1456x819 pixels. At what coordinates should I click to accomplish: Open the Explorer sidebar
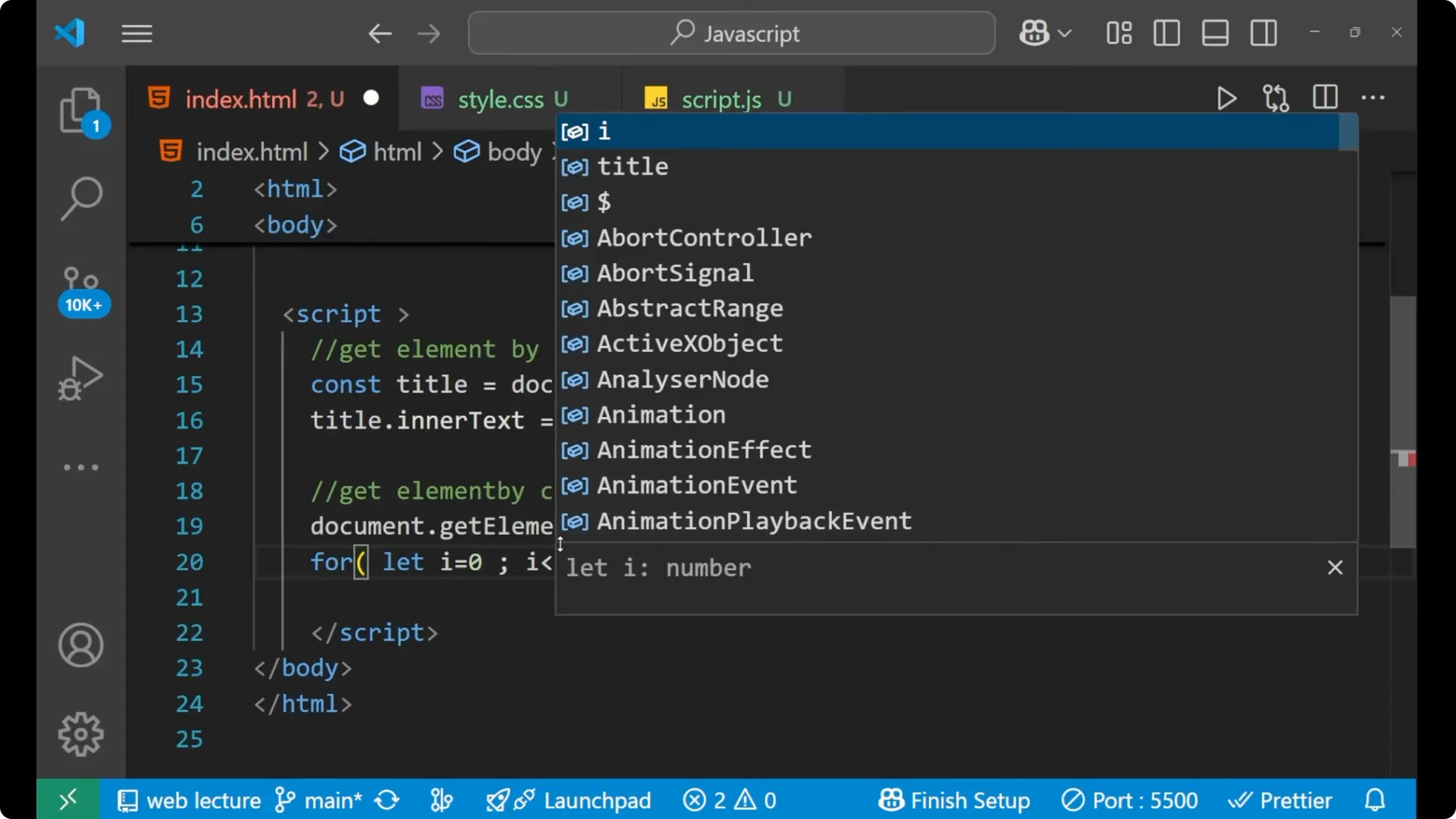tap(81, 111)
